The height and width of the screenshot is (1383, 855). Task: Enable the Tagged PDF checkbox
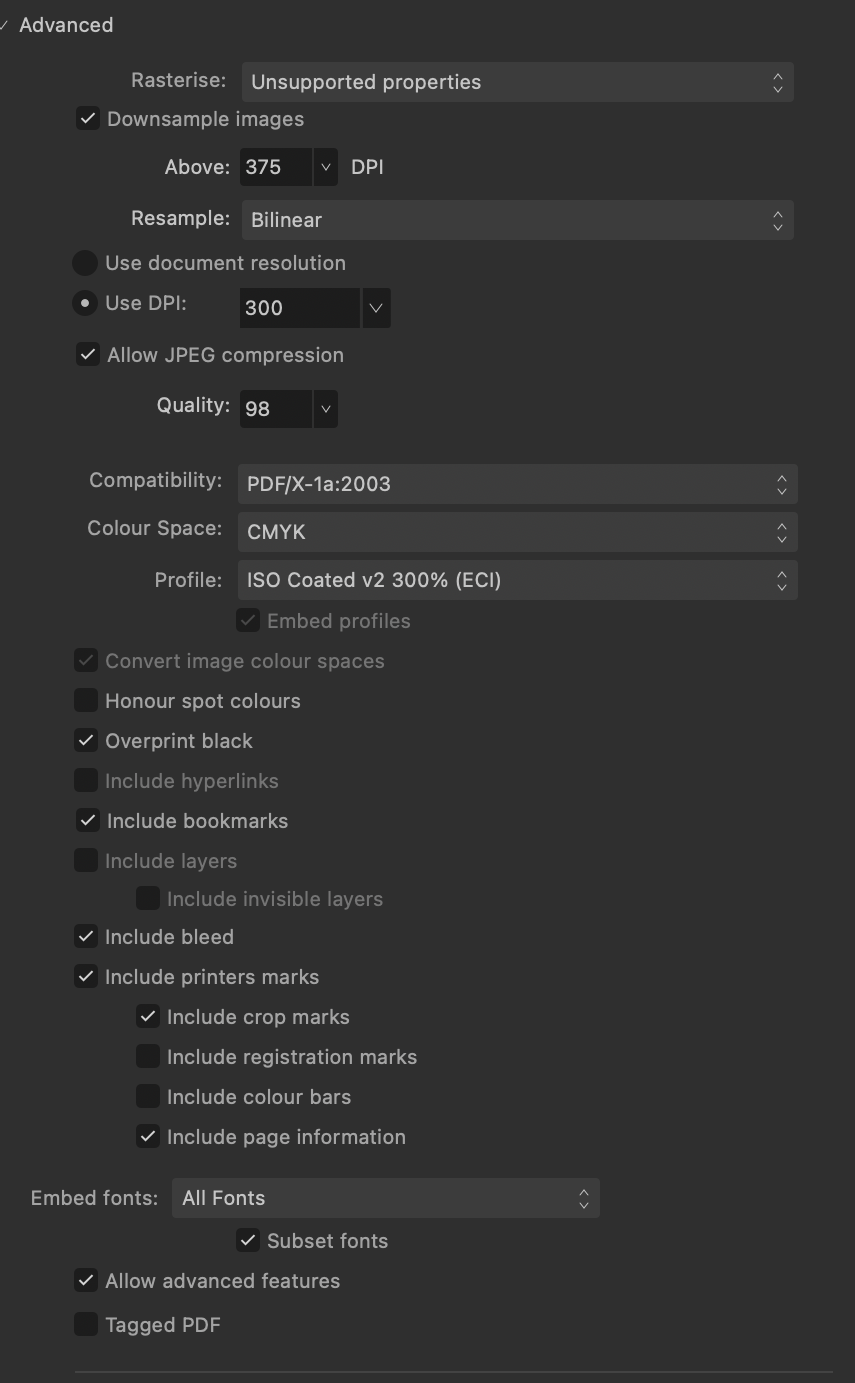[86, 1325]
